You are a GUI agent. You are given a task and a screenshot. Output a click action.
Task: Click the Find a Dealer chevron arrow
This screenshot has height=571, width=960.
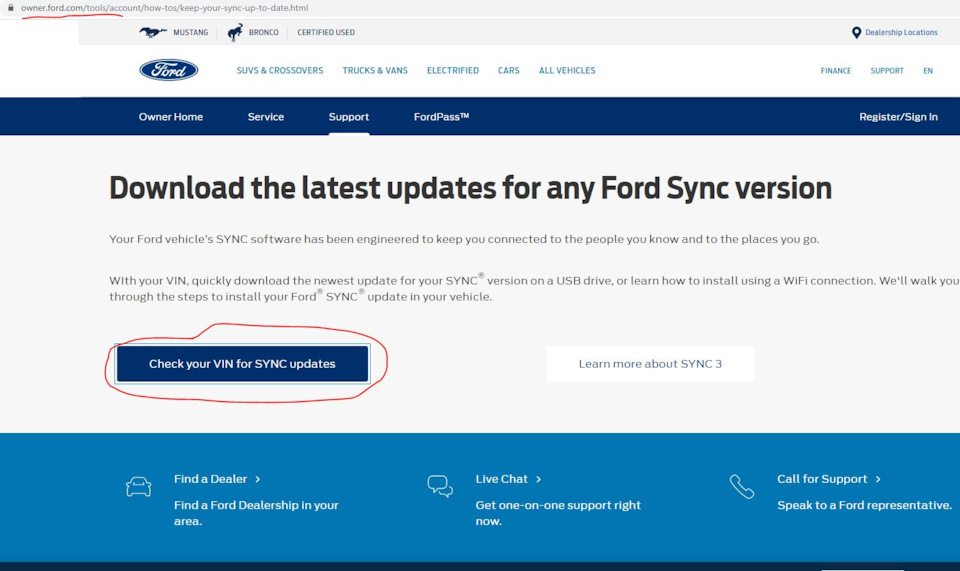point(258,479)
